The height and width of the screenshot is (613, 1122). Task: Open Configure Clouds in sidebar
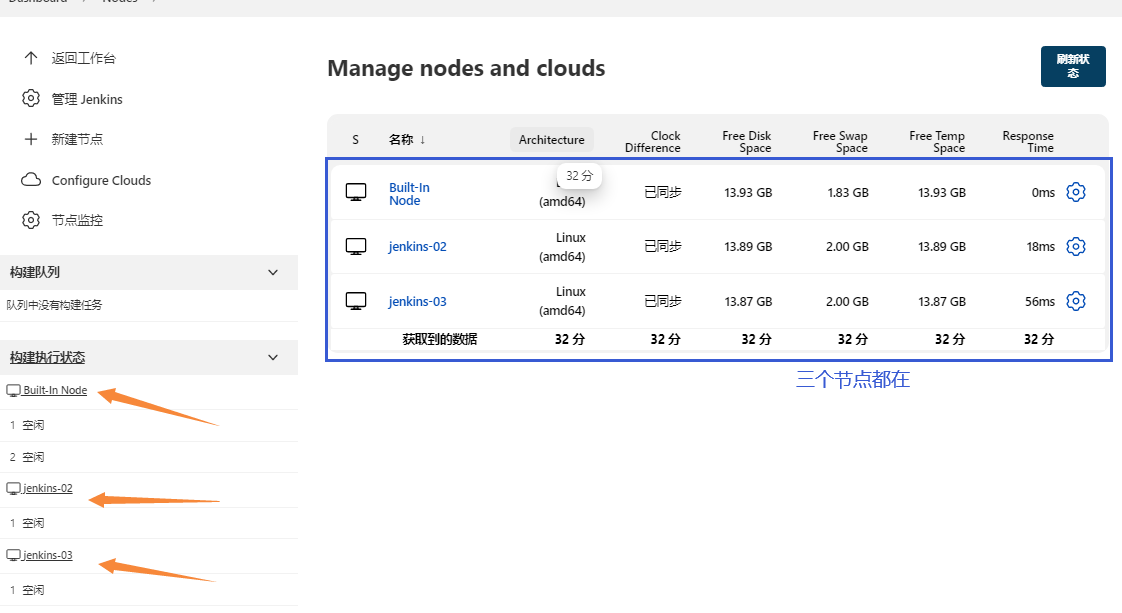[x=101, y=180]
